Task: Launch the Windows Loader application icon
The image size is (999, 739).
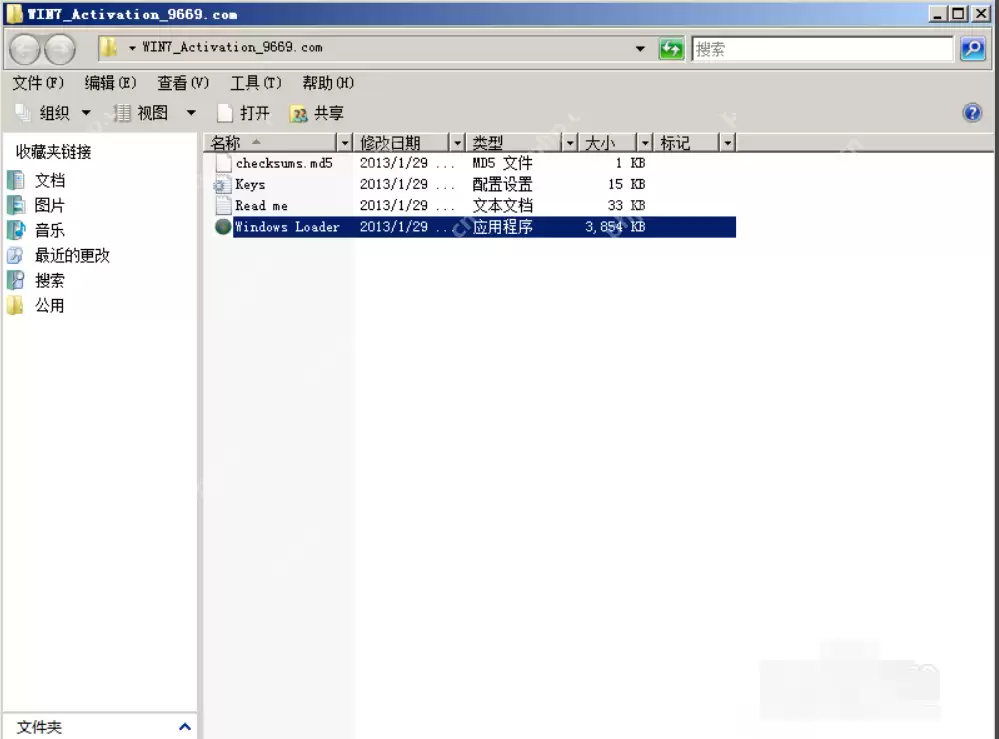Action: pos(222,226)
